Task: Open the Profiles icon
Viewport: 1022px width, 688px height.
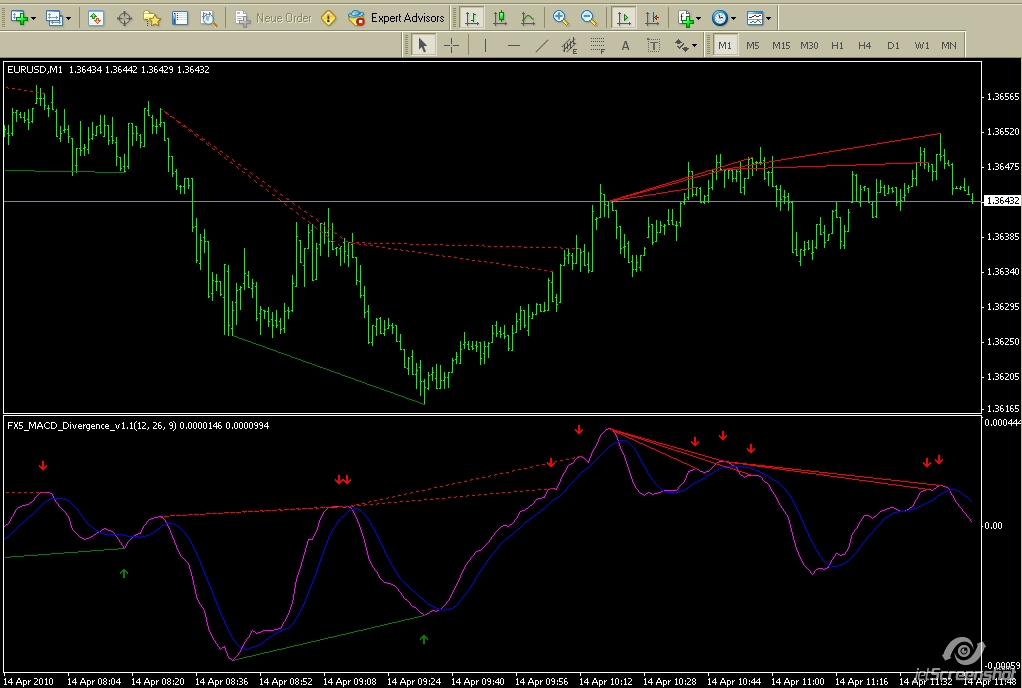Action: click(53, 18)
